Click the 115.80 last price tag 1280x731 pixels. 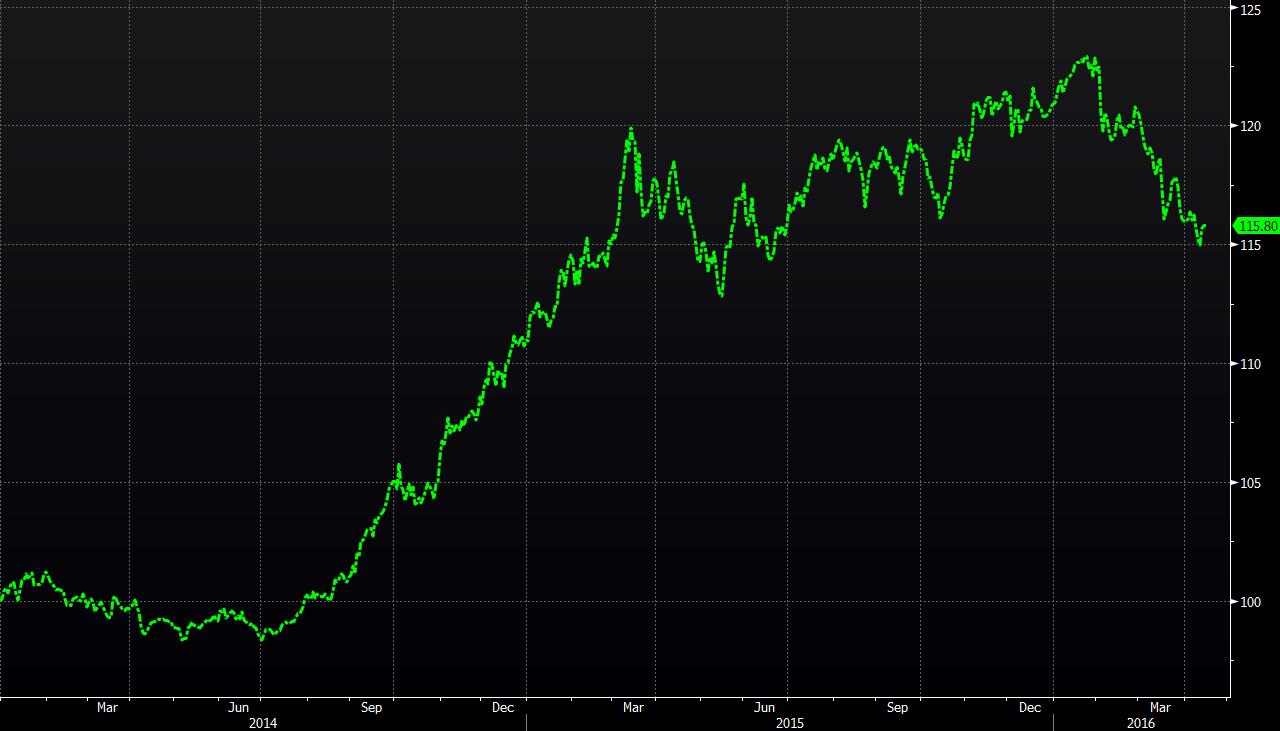coord(1257,226)
